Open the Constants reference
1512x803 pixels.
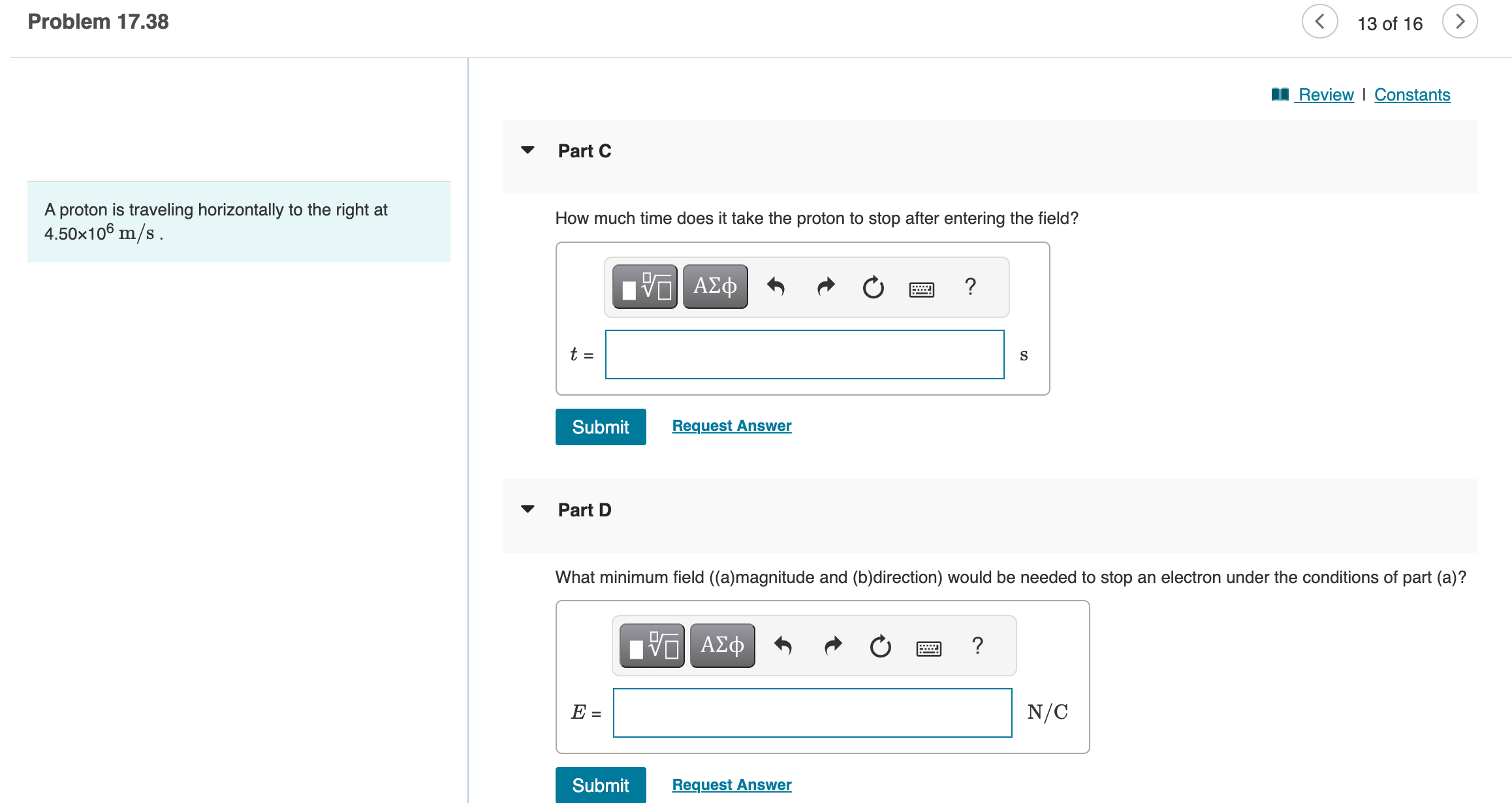(x=1412, y=94)
